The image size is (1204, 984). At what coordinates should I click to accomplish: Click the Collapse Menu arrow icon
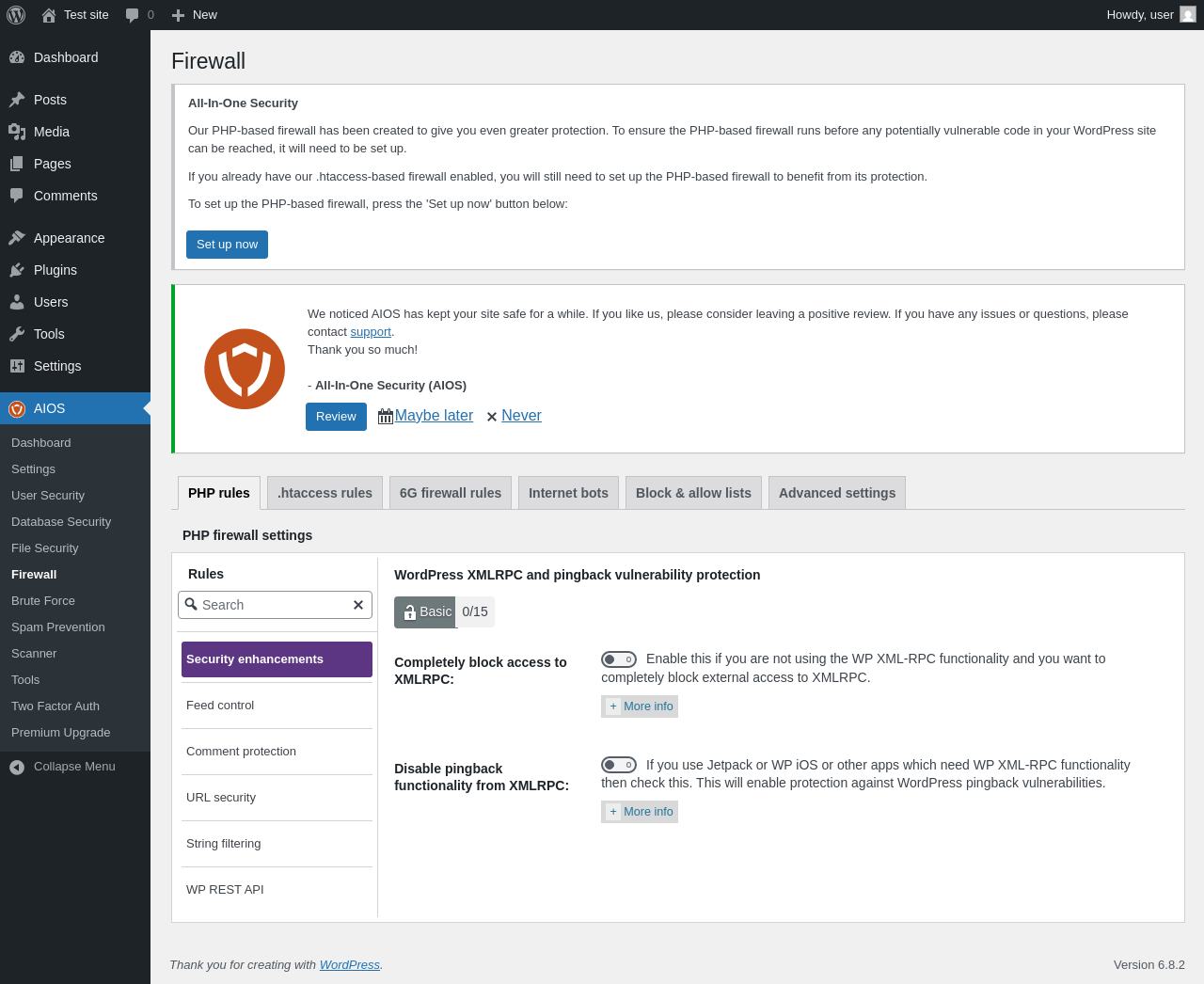click(x=17, y=767)
